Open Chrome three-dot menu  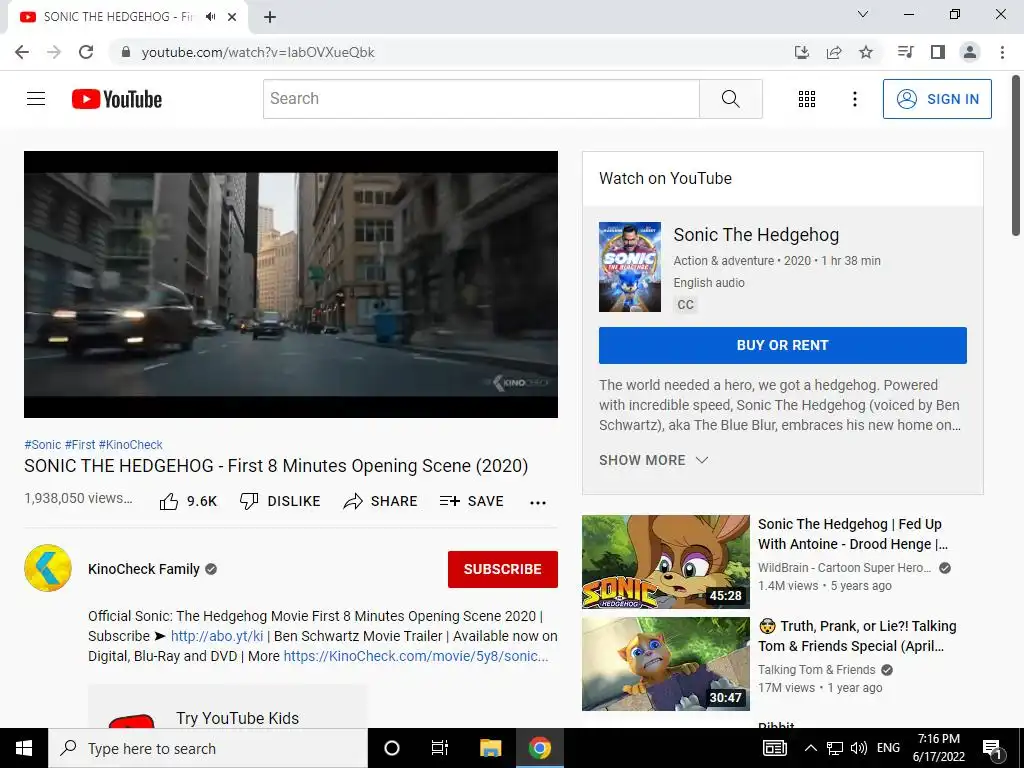pos(1002,52)
